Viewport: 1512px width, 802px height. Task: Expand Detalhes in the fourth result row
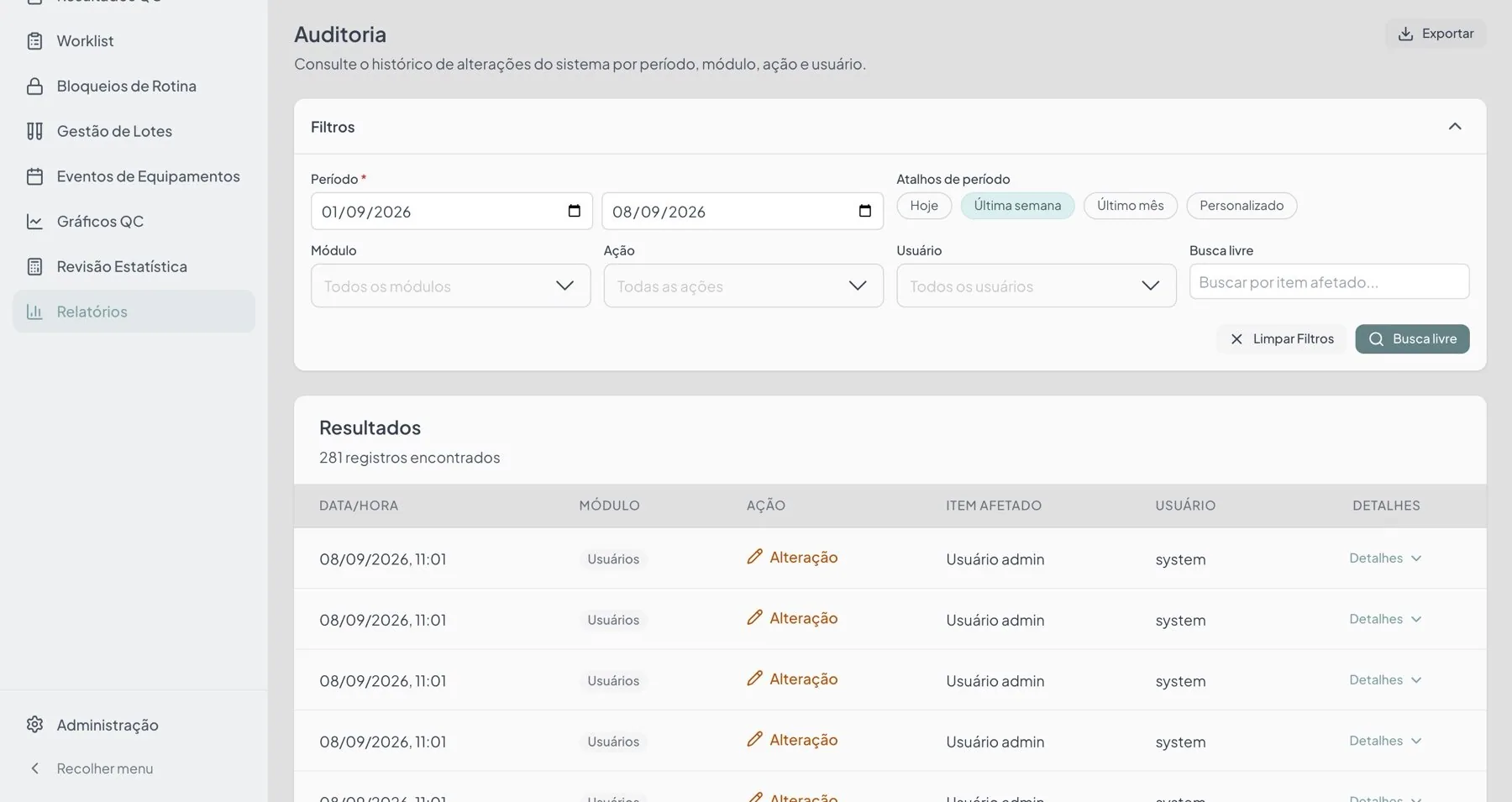1385,741
